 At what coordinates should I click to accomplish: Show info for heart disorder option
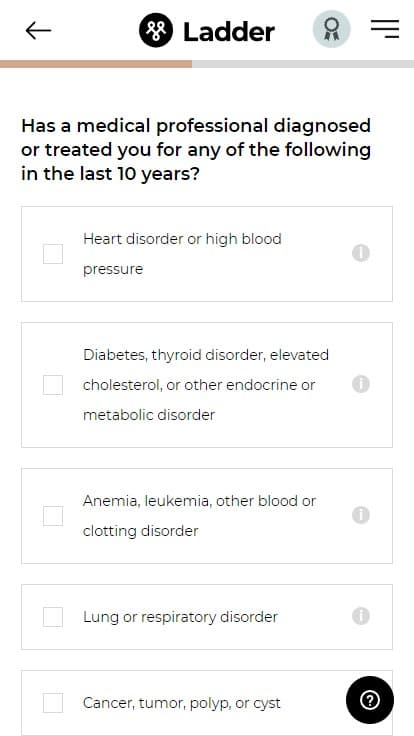click(361, 253)
